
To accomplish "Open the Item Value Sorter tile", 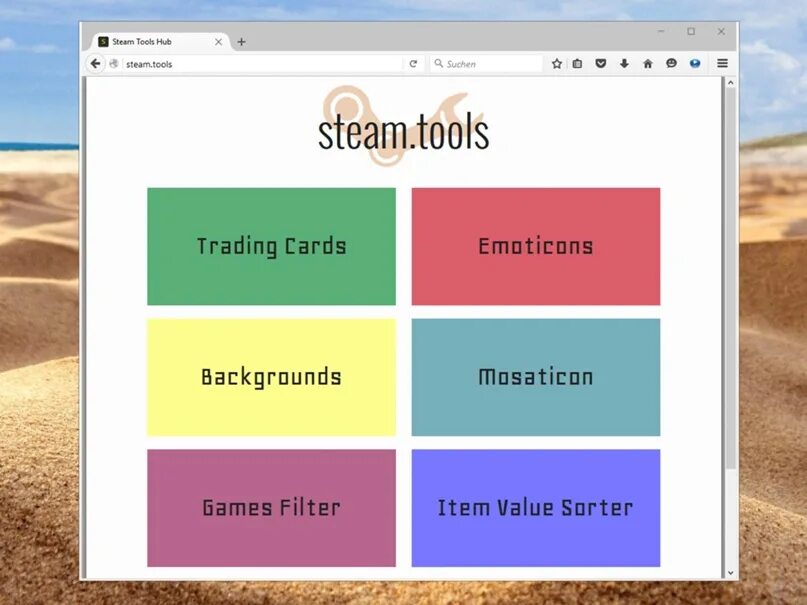I will pyautogui.click(x=536, y=508).
